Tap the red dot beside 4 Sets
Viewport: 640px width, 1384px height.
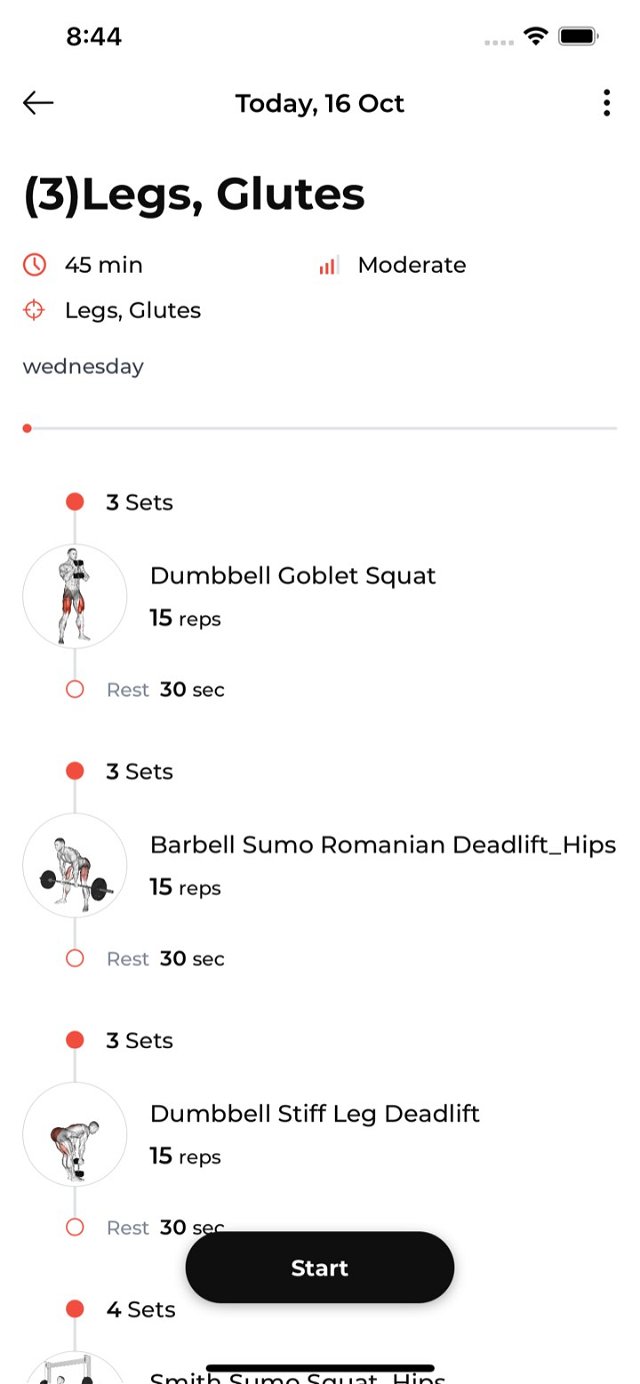(75, 1309)
